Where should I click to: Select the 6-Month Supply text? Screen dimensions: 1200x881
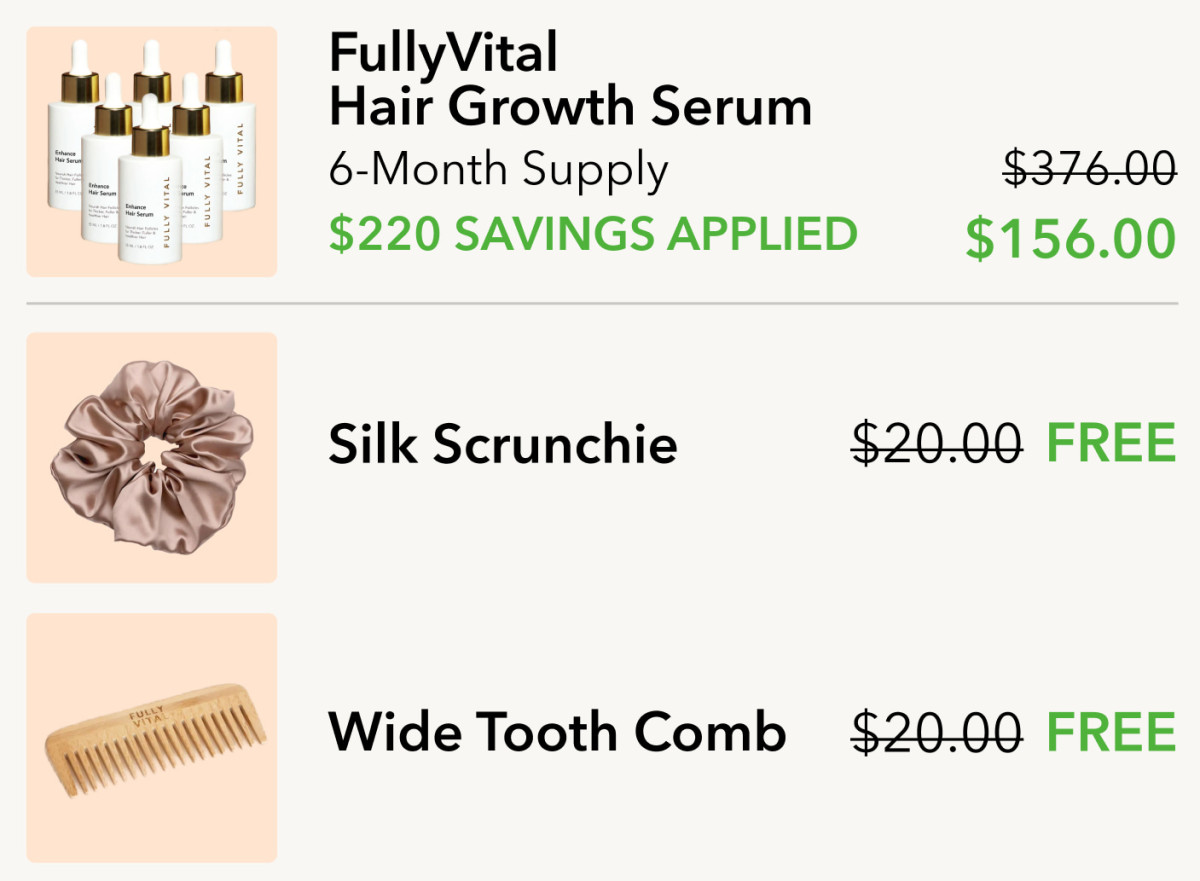click(x=498, y=171)
